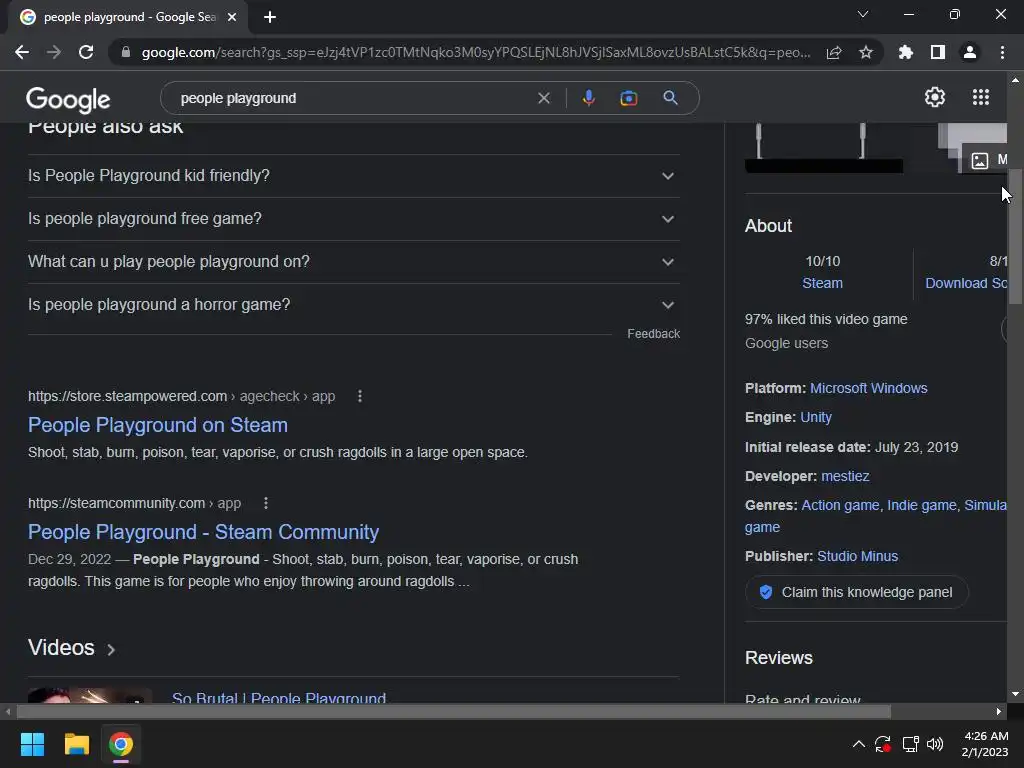Clear the search box text
This screenshot has width=1024, height=768.
tap(543, 98)
